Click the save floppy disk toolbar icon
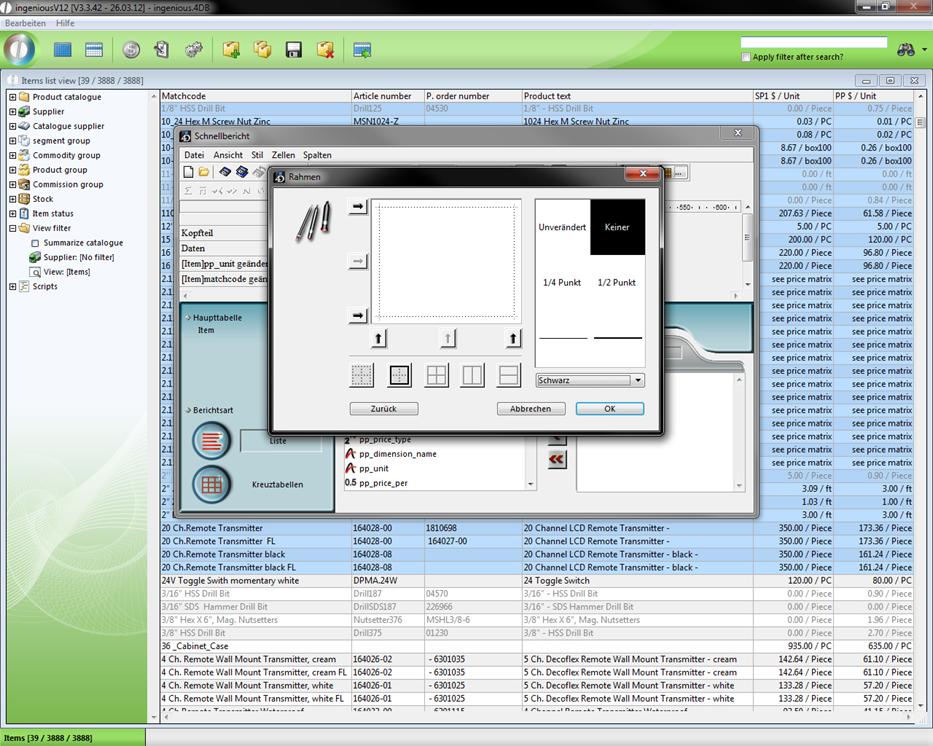The width and height of the screenshot is (933, 746). [294, 49]
